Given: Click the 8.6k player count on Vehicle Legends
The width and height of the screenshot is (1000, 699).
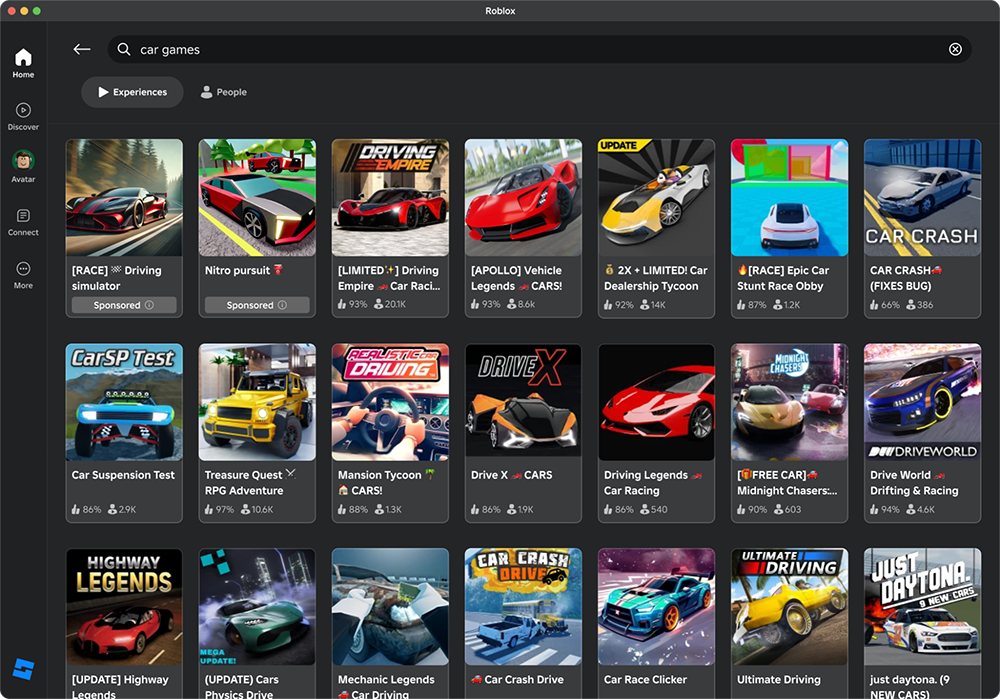Looking at the screenshot, I should [521, 305].
